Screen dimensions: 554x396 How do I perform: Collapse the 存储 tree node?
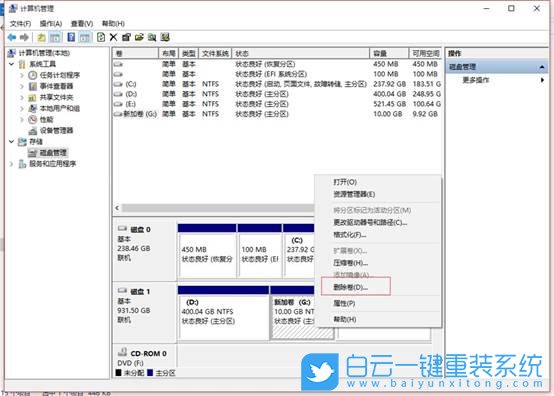pos(11,142)
